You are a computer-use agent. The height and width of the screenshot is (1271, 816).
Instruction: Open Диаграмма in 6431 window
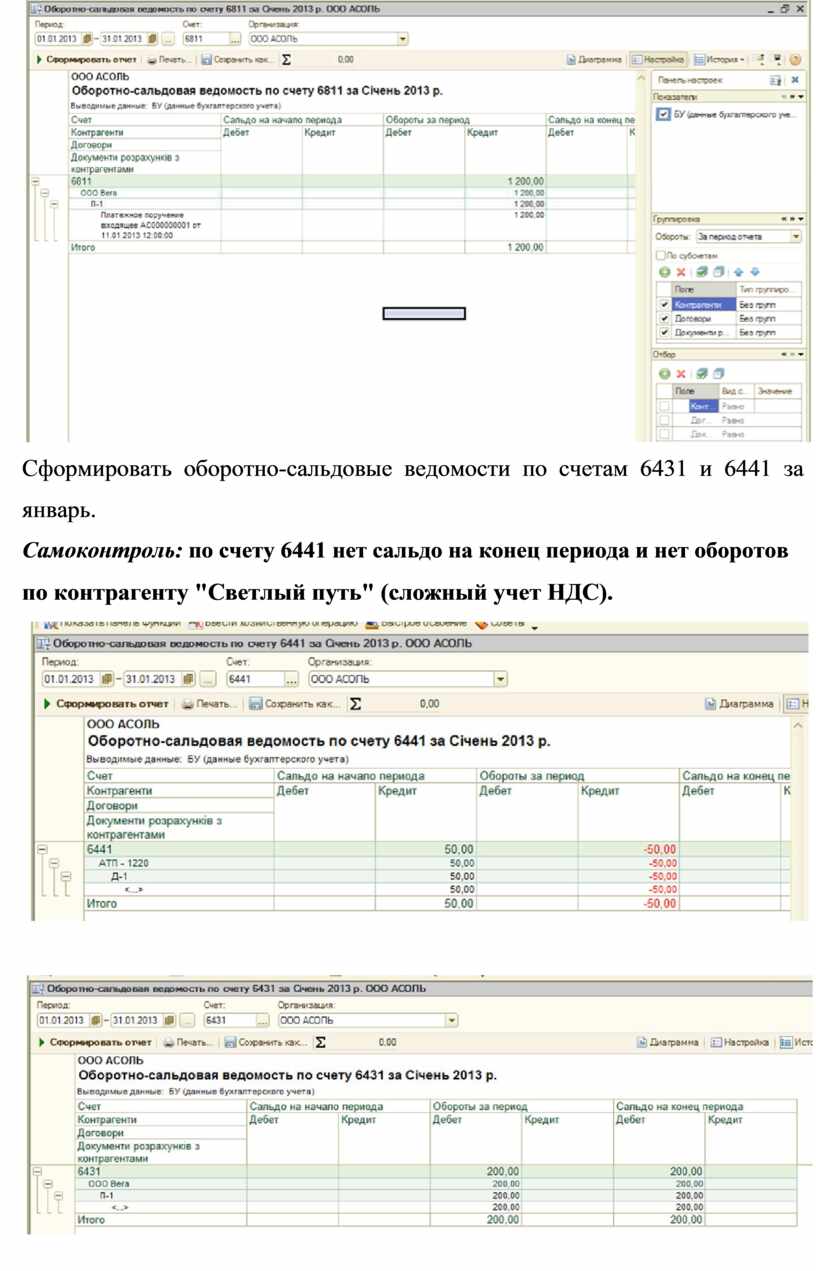(x=668, y=1042)
